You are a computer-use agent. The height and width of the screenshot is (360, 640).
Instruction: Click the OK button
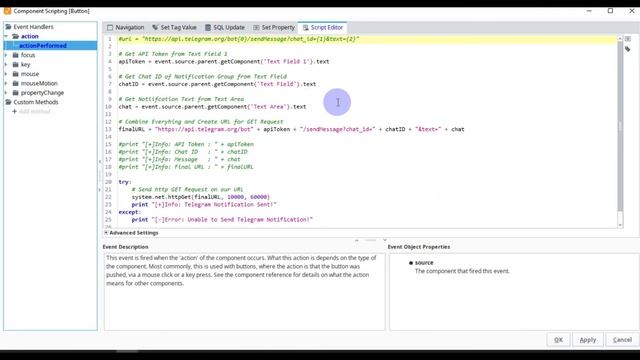tap(558, 340)
